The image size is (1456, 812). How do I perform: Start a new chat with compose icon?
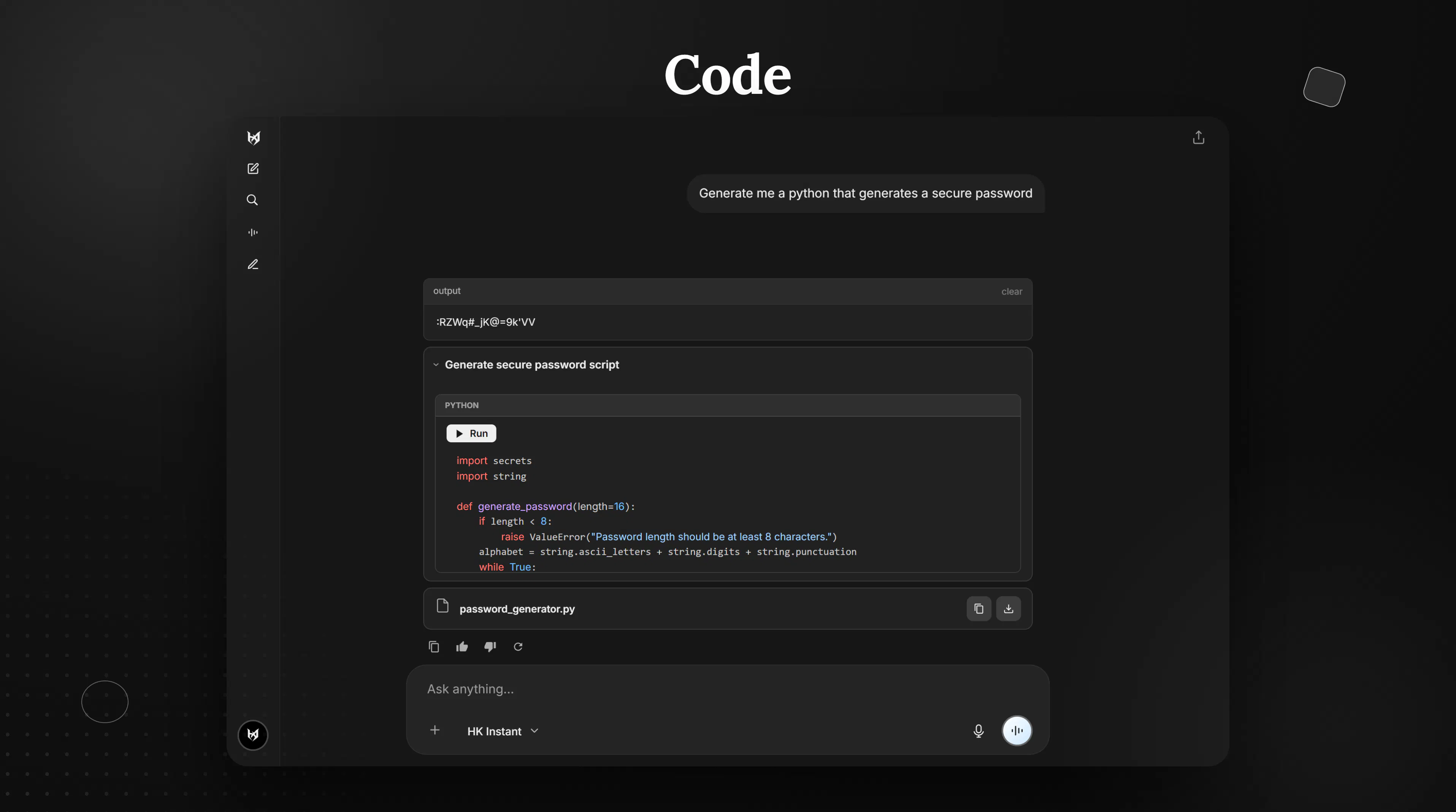click(x=253, y=168)
